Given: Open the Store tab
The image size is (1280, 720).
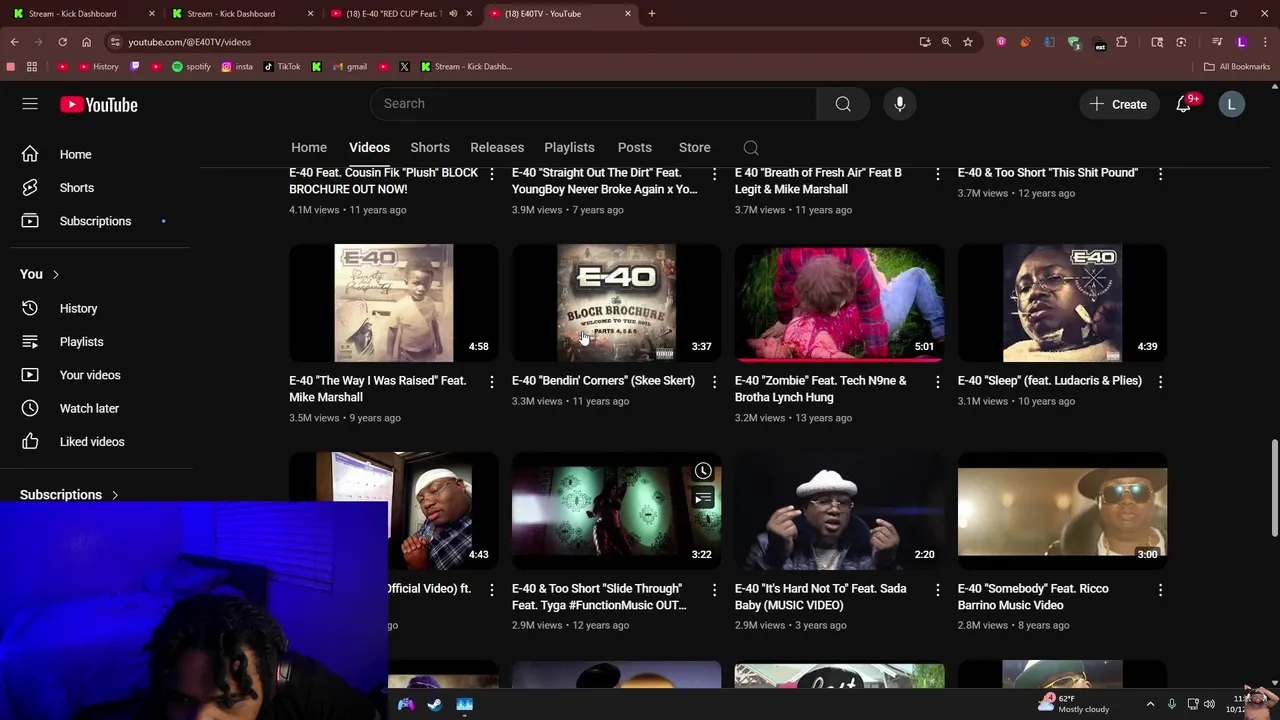Looking at the screenshot, I should click(695, 147).
